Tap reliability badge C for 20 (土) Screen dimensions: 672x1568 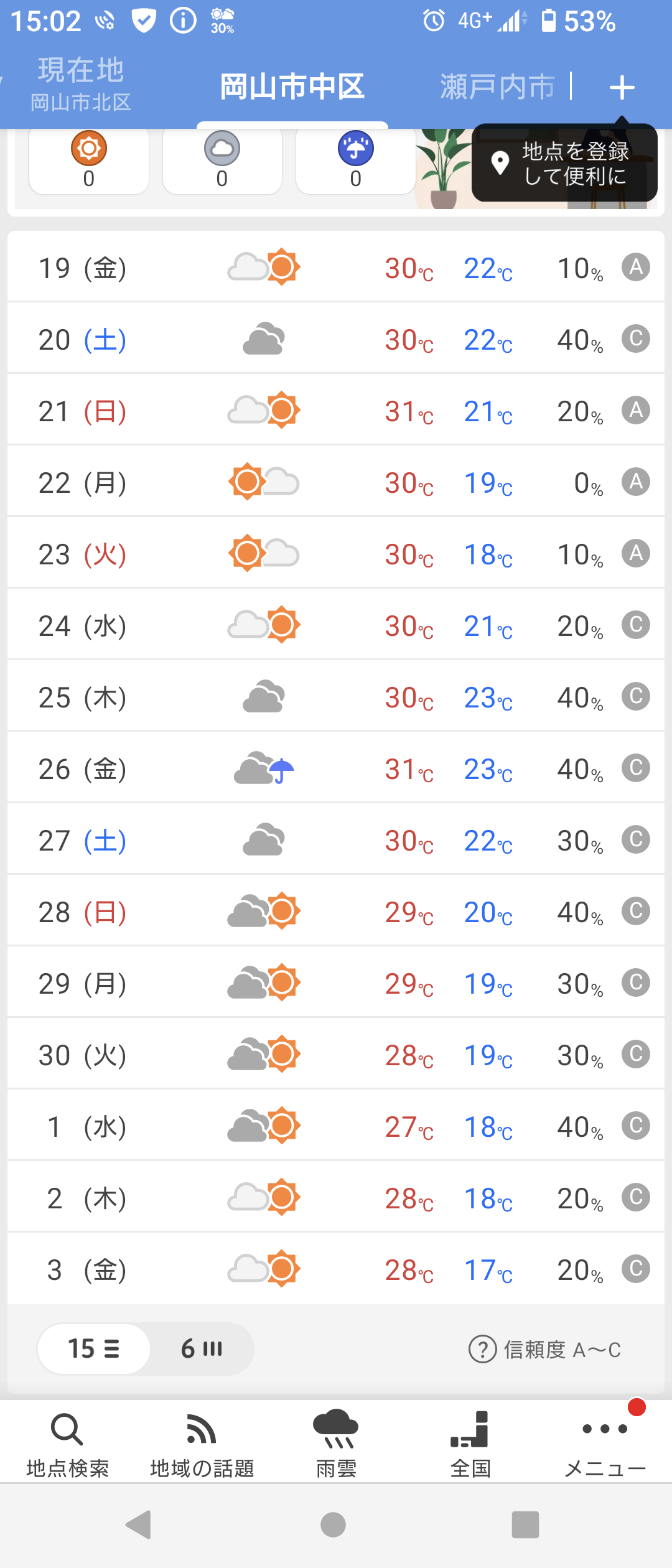coord(635,339)
